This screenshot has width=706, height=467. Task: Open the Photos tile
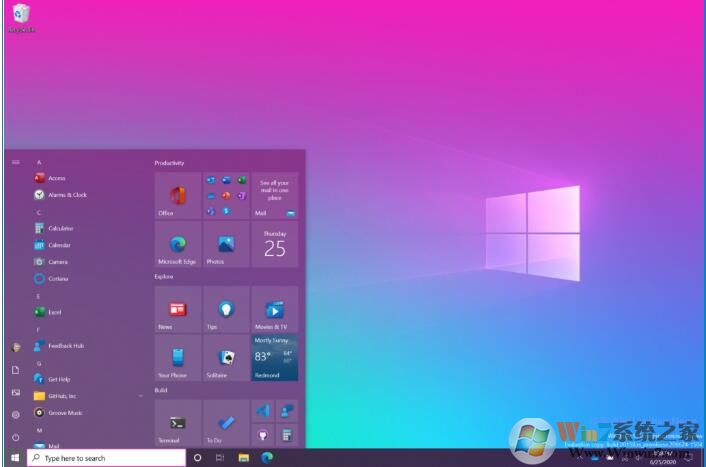[x=226, y=244]
